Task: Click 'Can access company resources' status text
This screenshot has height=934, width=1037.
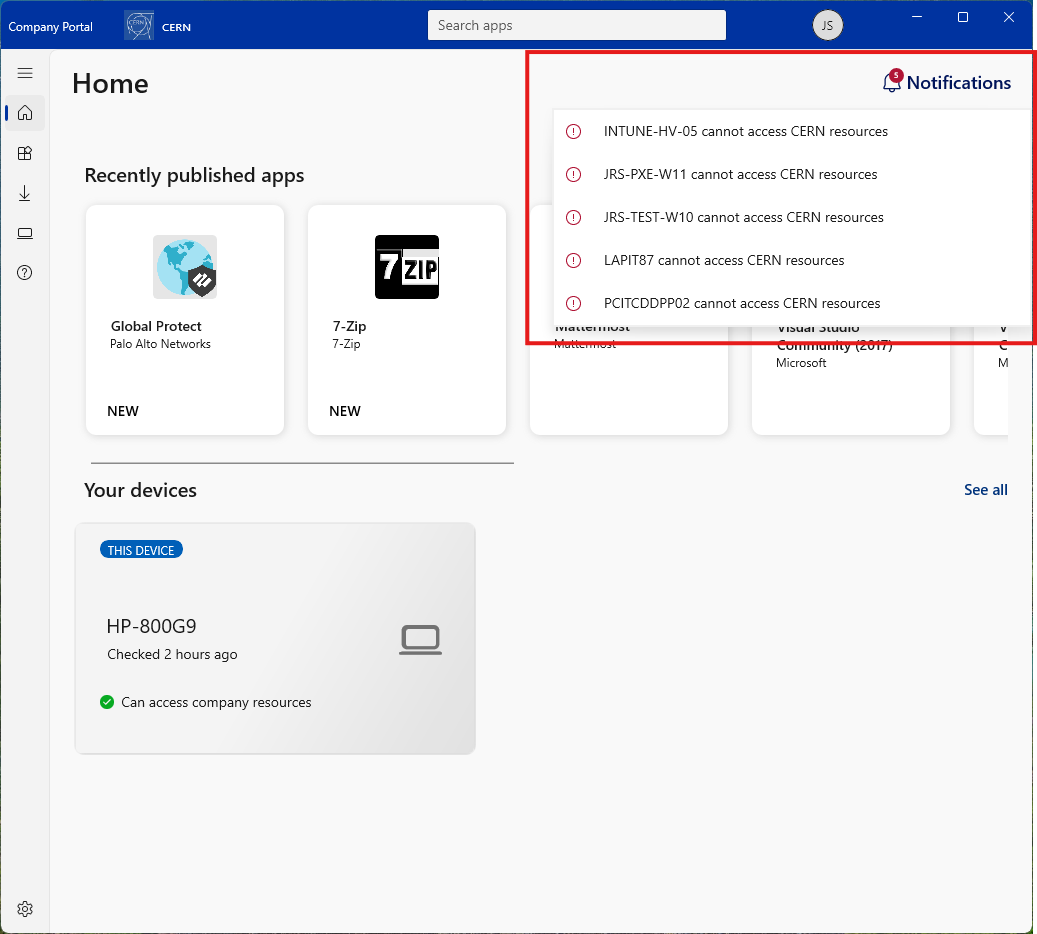Action: coord(216,702)
